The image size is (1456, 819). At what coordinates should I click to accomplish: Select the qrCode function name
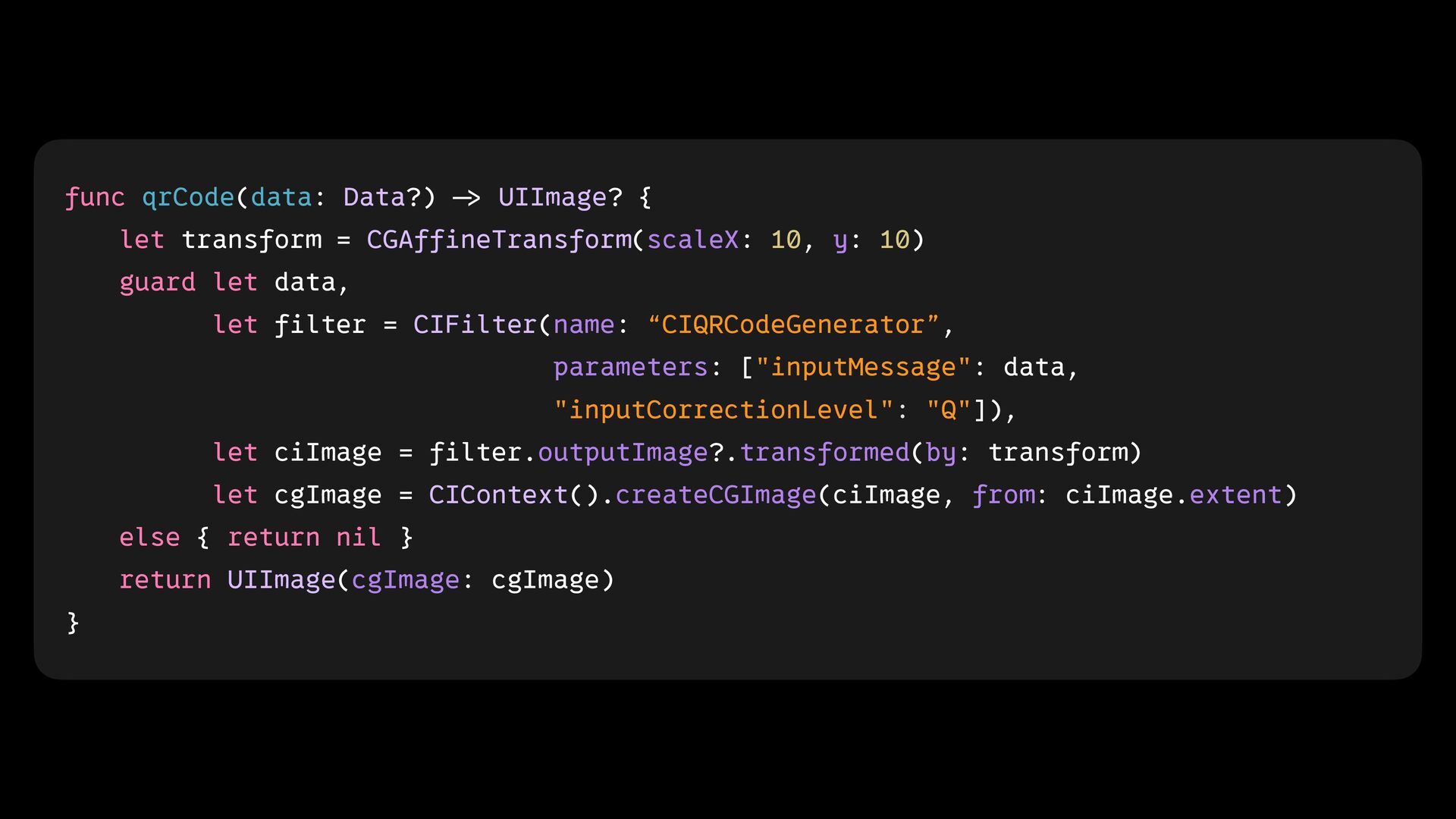(188, 197)
